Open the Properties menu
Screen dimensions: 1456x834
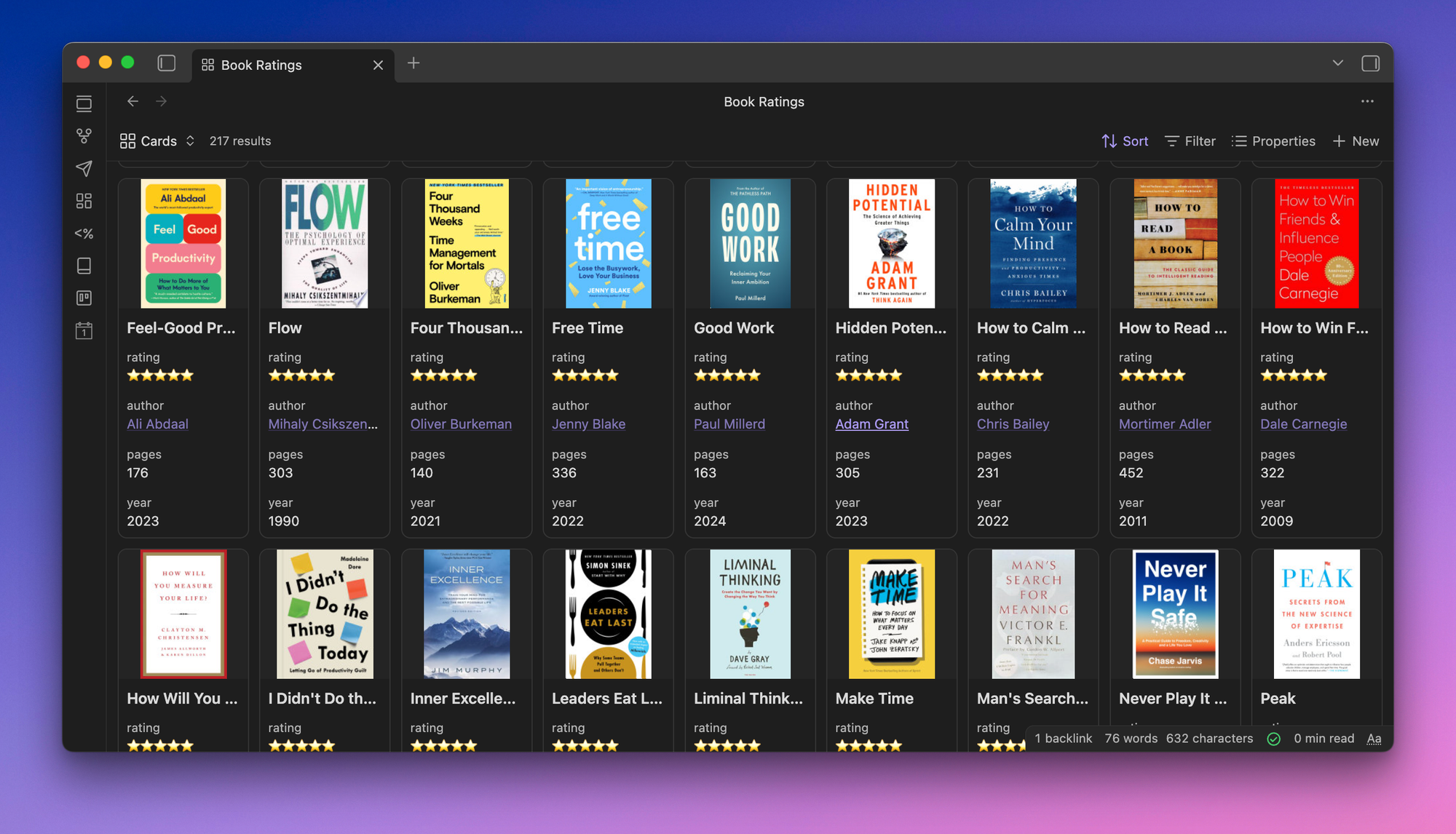tap(1273, 141)
